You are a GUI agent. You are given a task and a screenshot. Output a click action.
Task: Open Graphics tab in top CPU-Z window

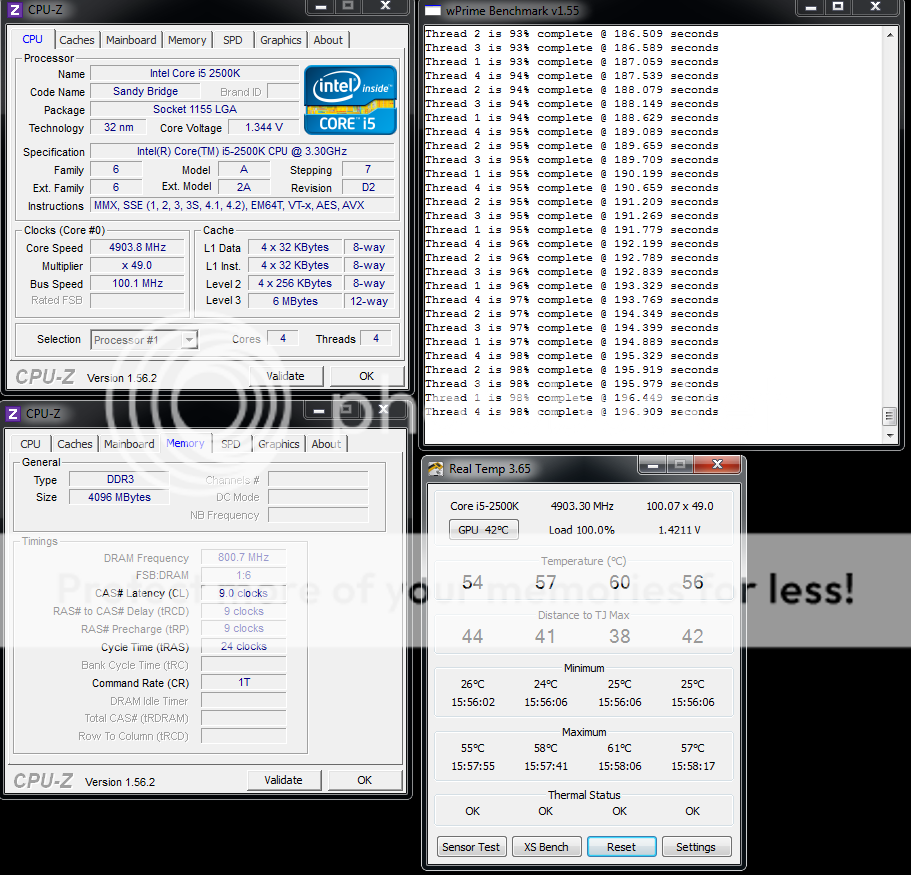281,40
